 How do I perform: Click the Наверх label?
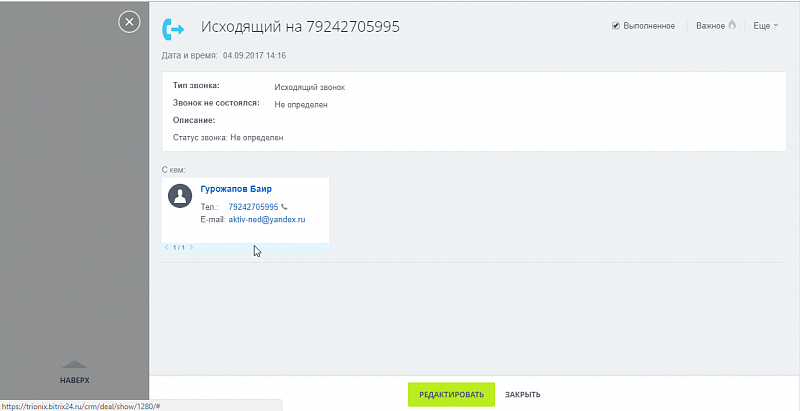tap(74, 380)
